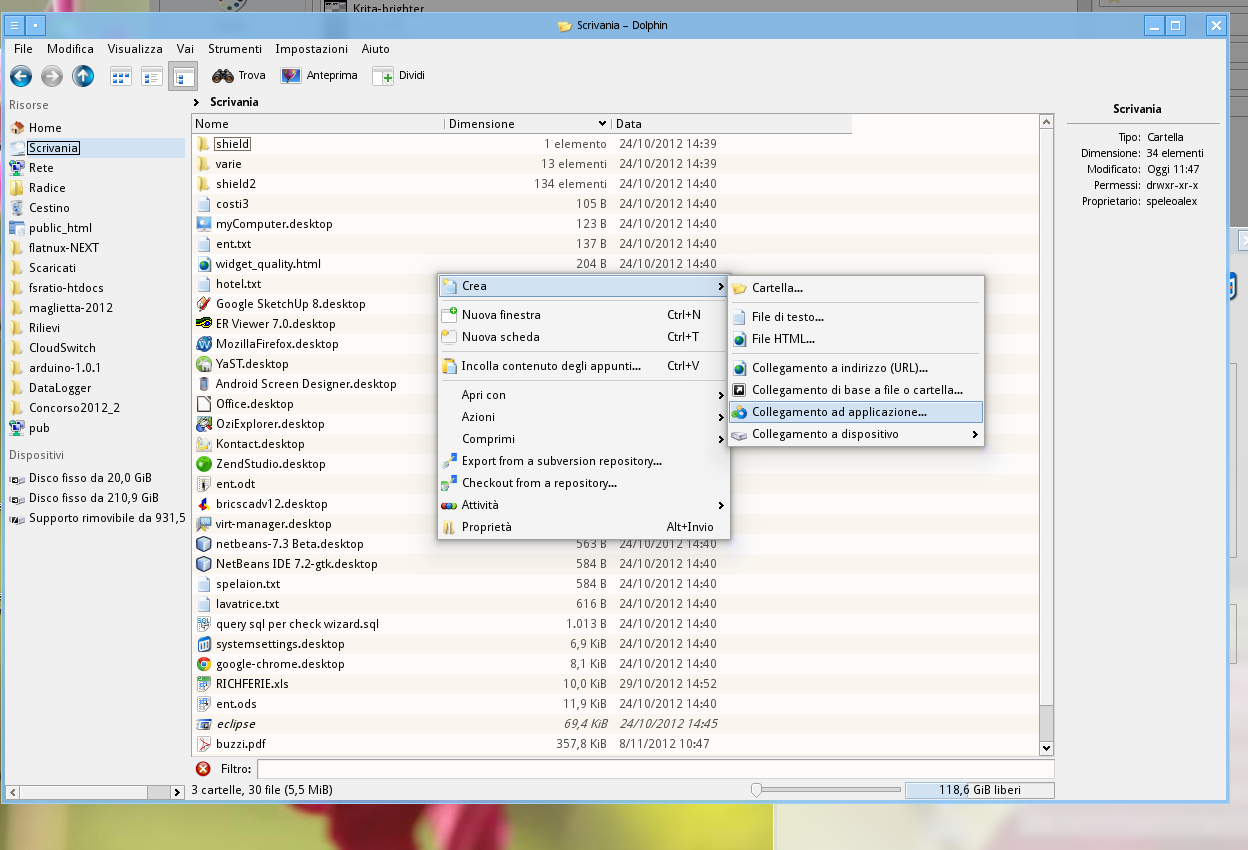The height and width of the screenshot is (850, 1248).
Task: Select the varie folder
Action: (x=229, y=164)
